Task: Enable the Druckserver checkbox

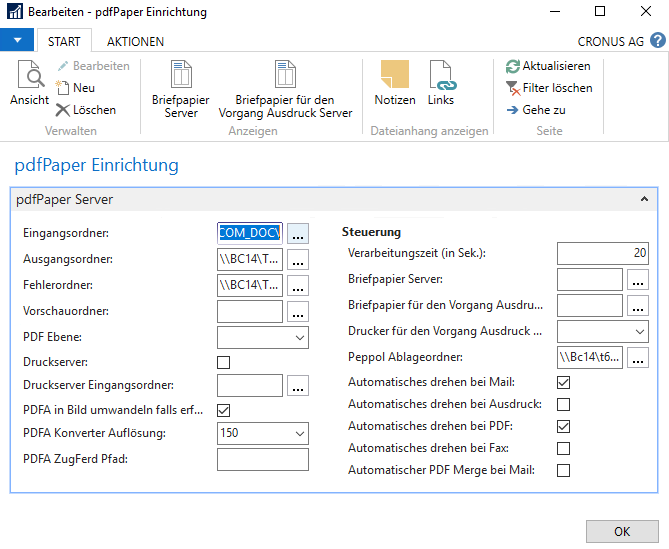Action: (x=224, y=362)
